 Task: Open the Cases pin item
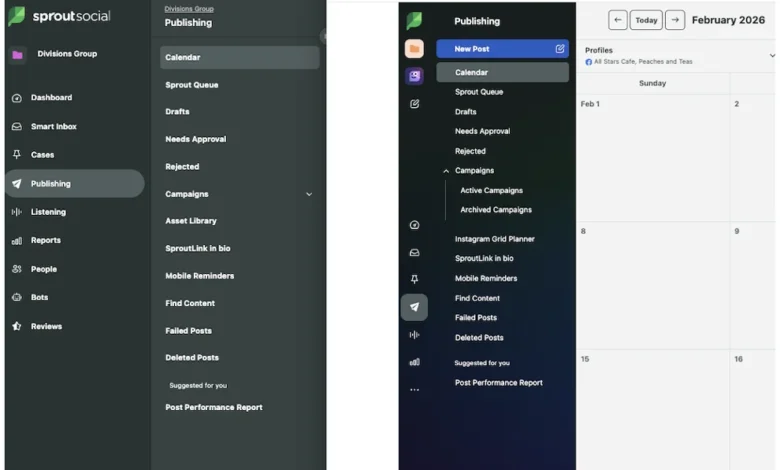[x=42, y=155]
